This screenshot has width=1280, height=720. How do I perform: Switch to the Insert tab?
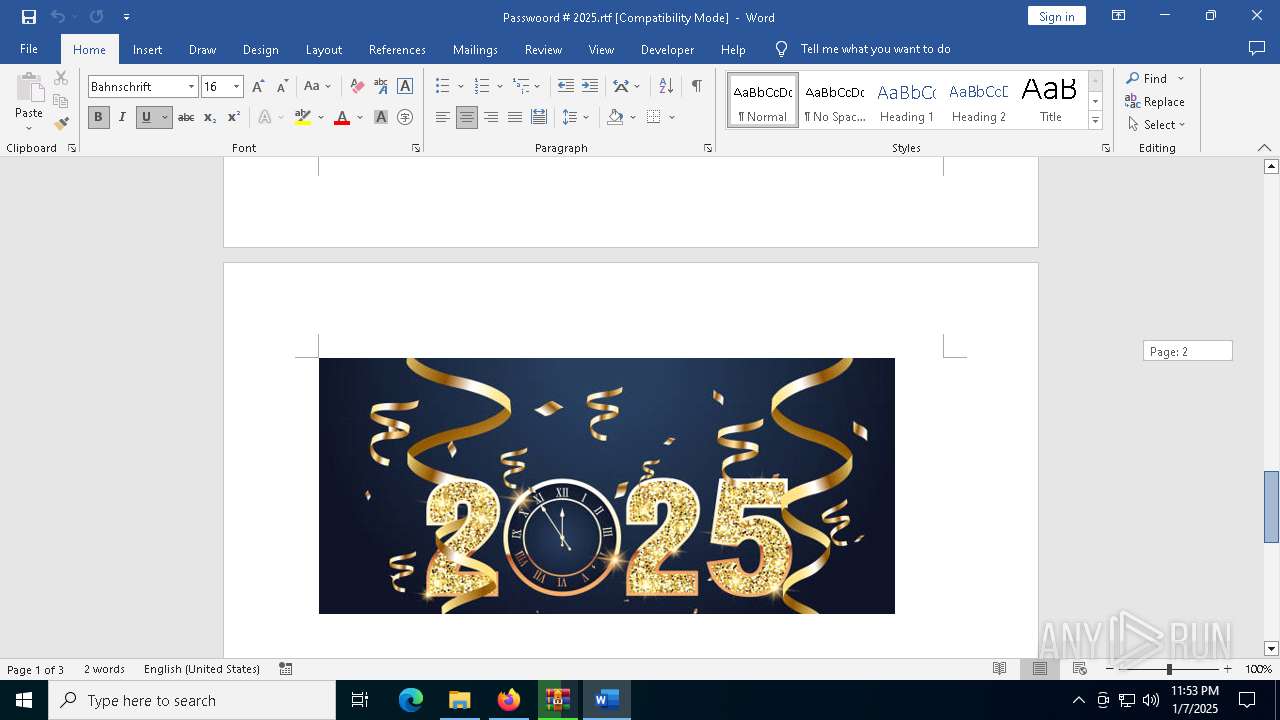(147, 49)
